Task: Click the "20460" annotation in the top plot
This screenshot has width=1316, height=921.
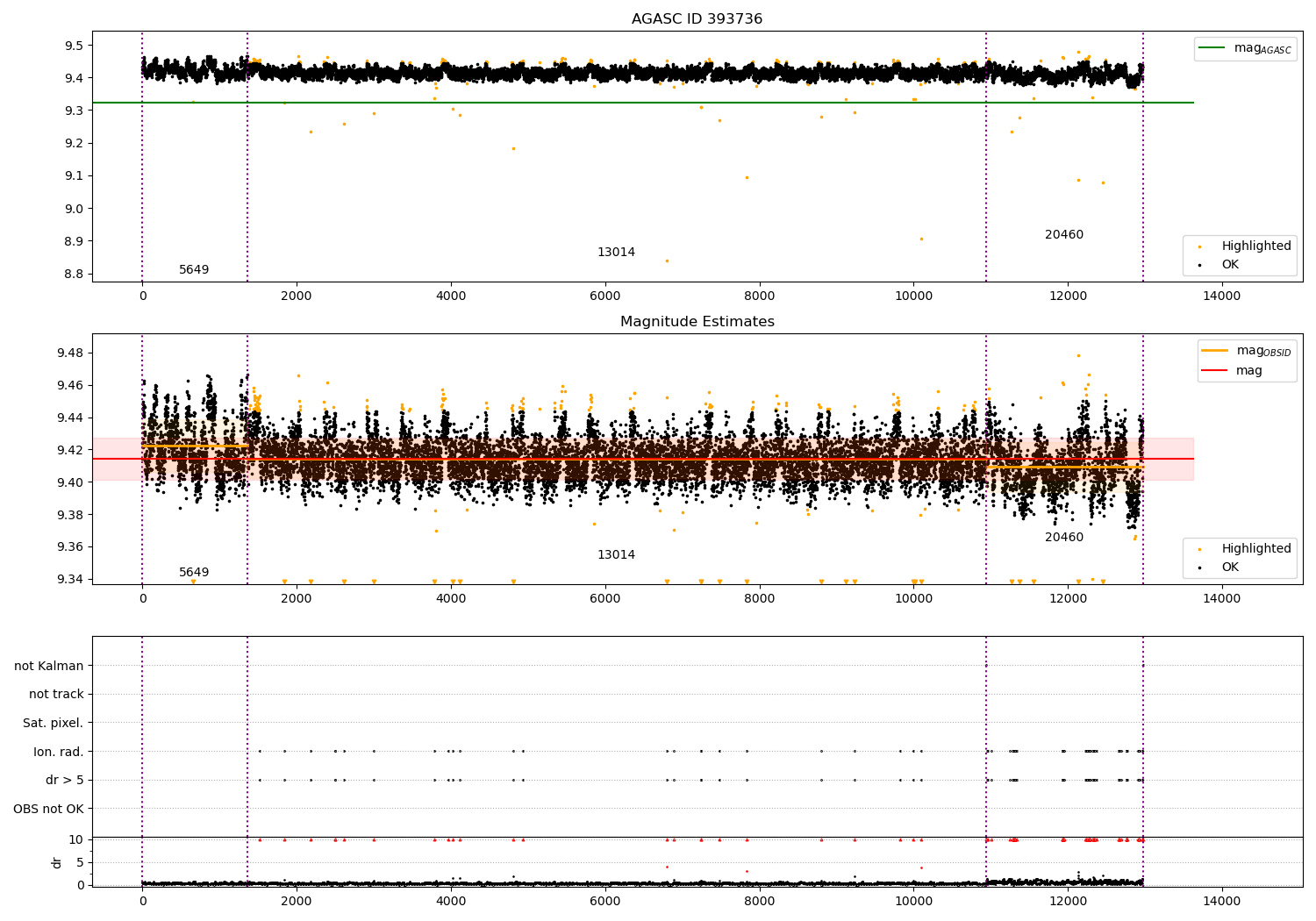Action: tap(1064, 235)
